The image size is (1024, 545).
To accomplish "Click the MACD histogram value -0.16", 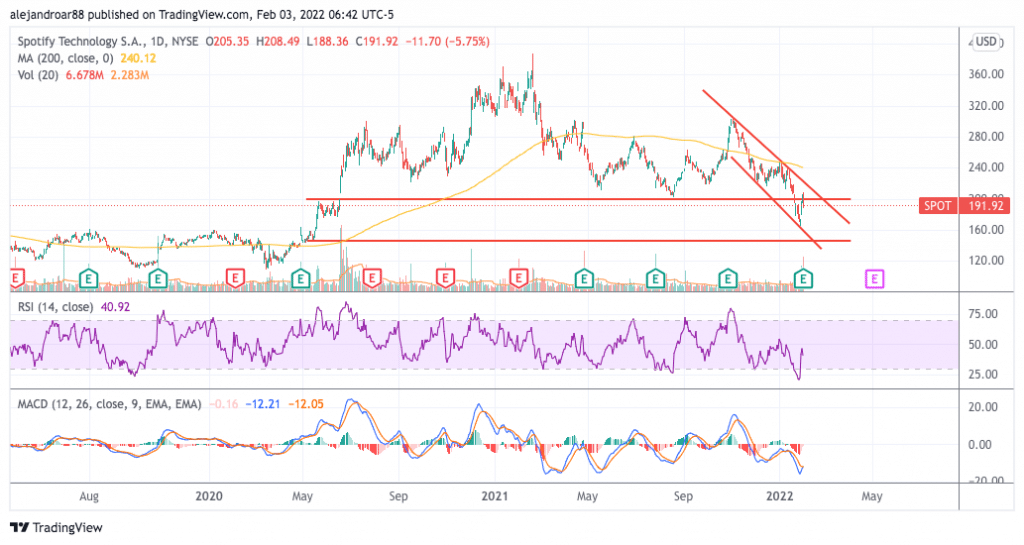I will pos(223,404).
